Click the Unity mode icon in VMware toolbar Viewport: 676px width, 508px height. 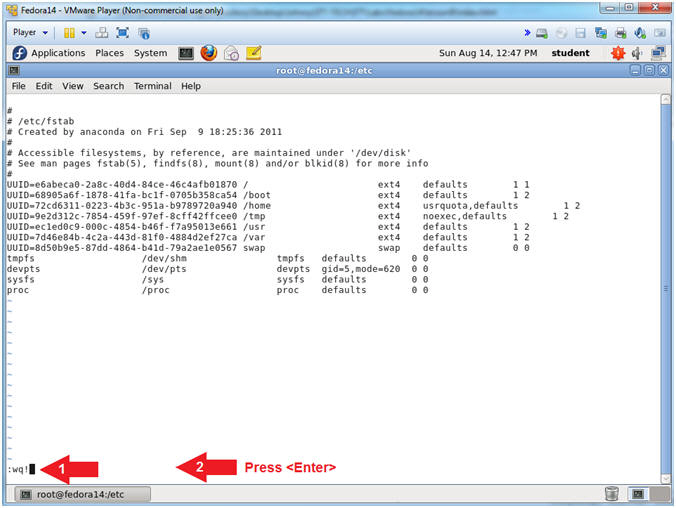pos(144,33)
